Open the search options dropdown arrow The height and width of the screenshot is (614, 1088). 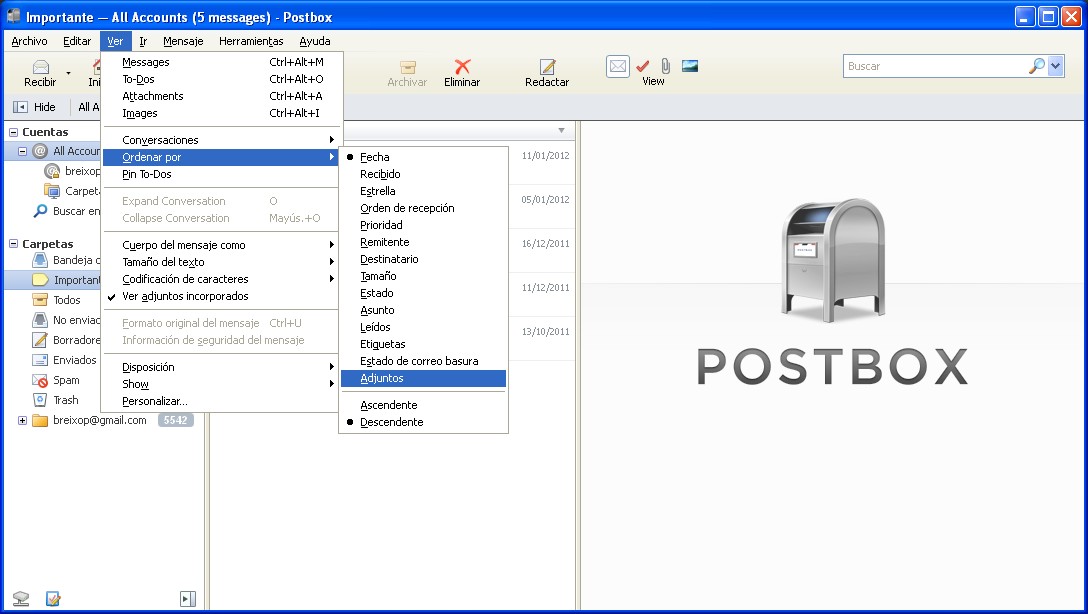[x=1055, y=66]
